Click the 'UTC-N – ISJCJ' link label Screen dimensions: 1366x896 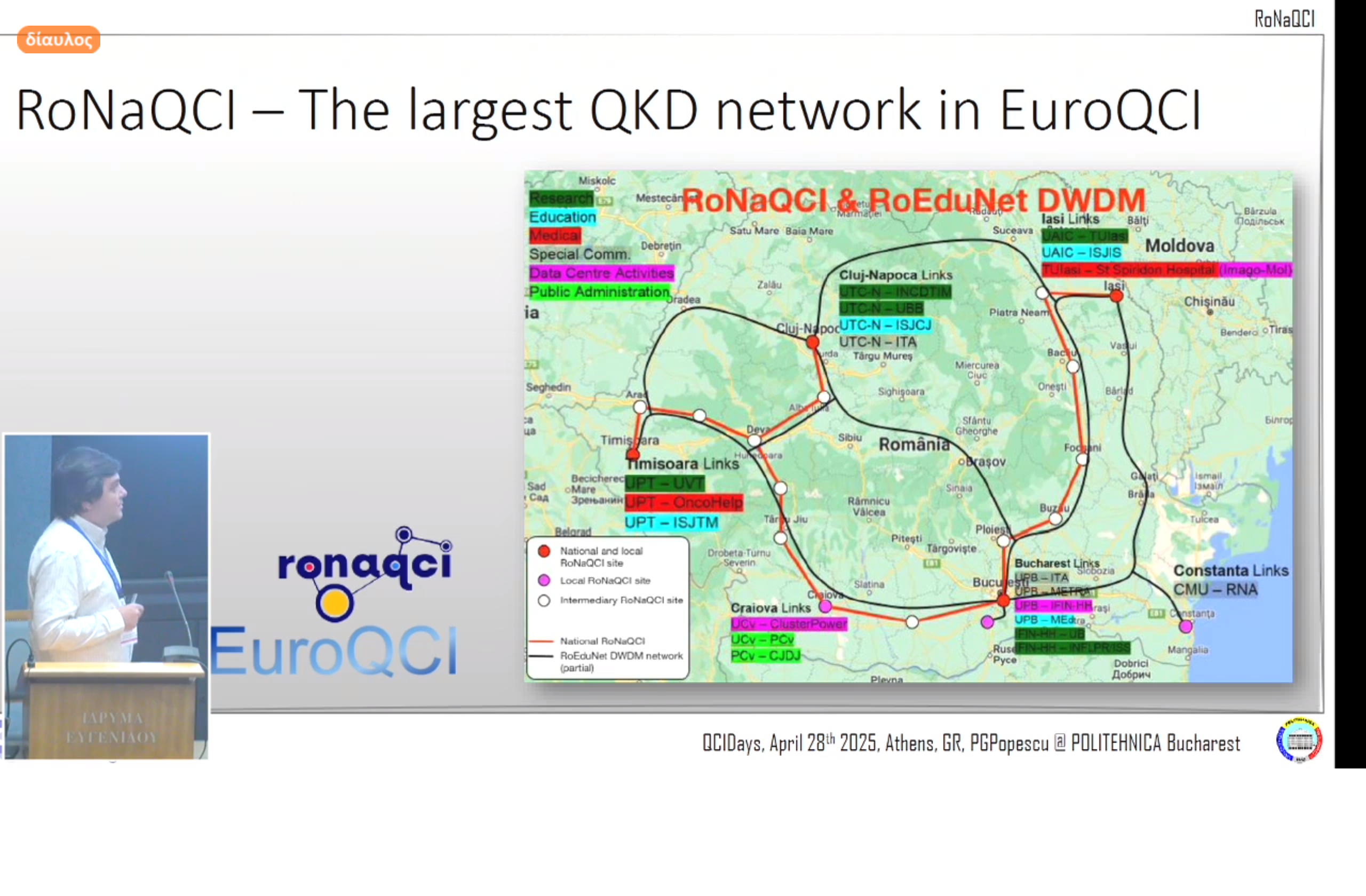point(885,326)
